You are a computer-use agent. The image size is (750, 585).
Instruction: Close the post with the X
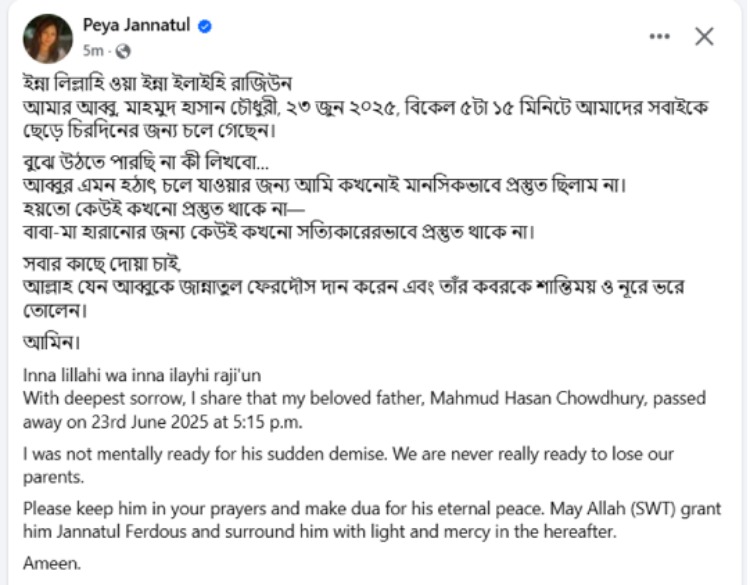[704, 37]
